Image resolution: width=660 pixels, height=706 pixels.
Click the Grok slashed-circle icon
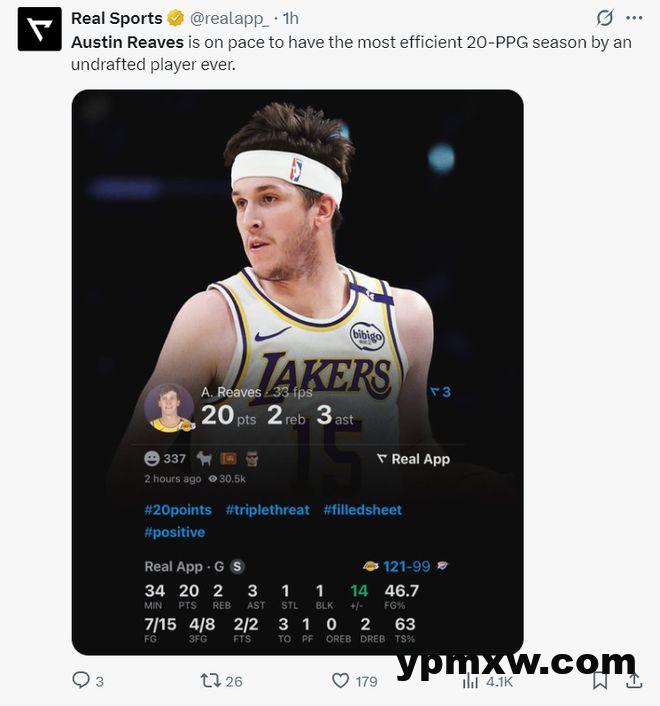click(x=605, y=18)
